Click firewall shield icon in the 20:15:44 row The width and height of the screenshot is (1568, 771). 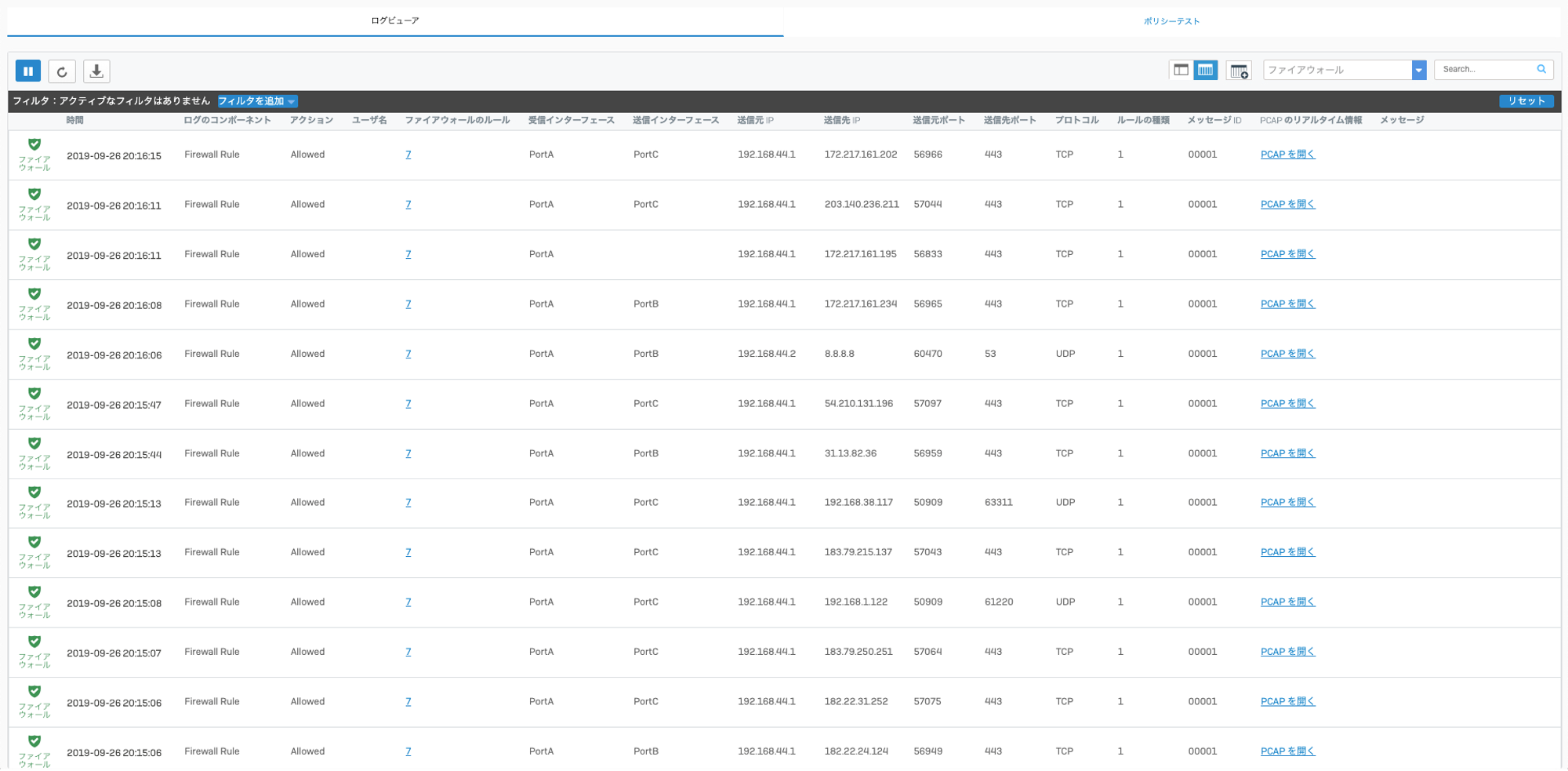tap(34, 443)
